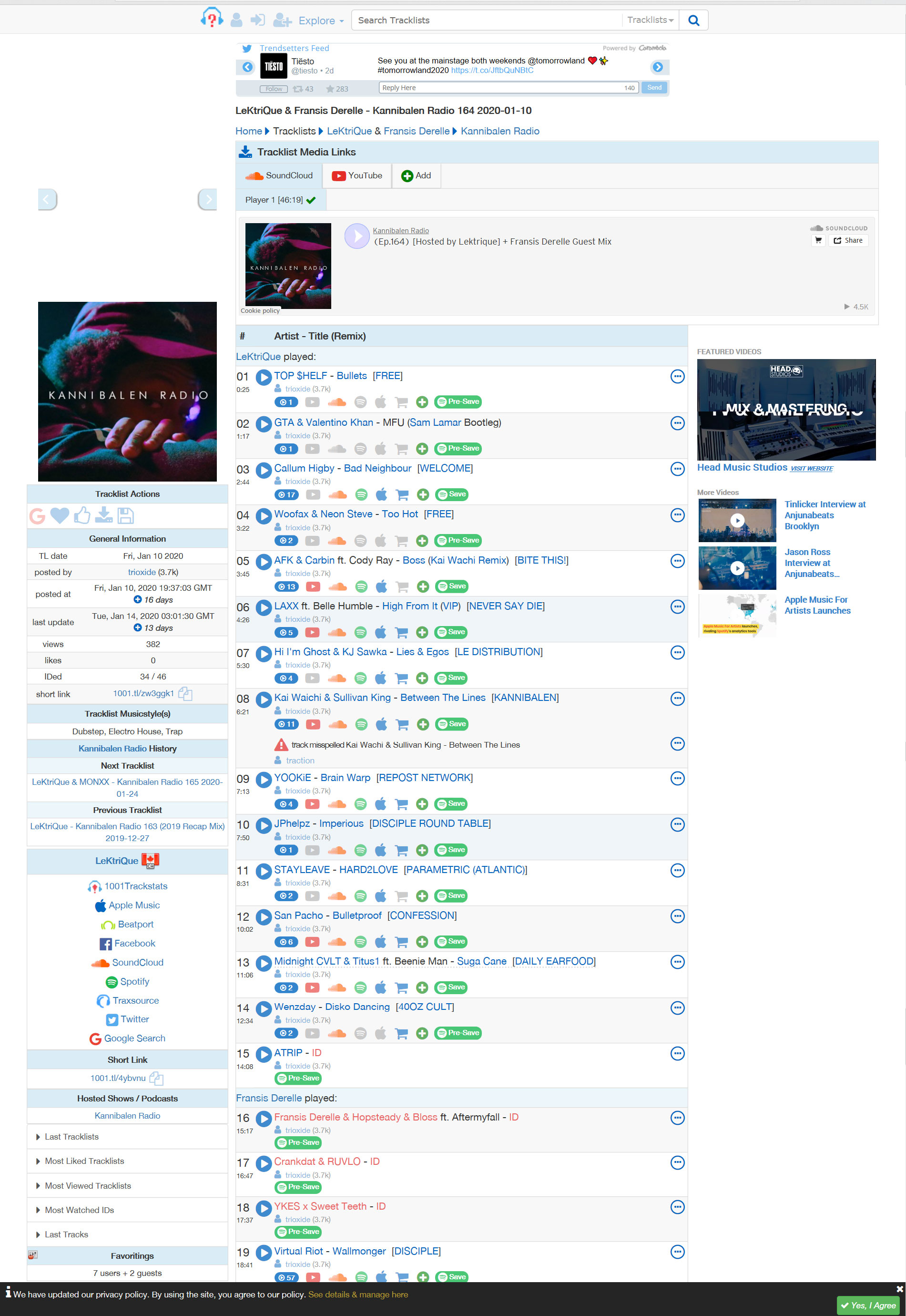This screenshot has height=1316, width=906.
Task: Click the register add-user icon in header
Action: (283, 21)
